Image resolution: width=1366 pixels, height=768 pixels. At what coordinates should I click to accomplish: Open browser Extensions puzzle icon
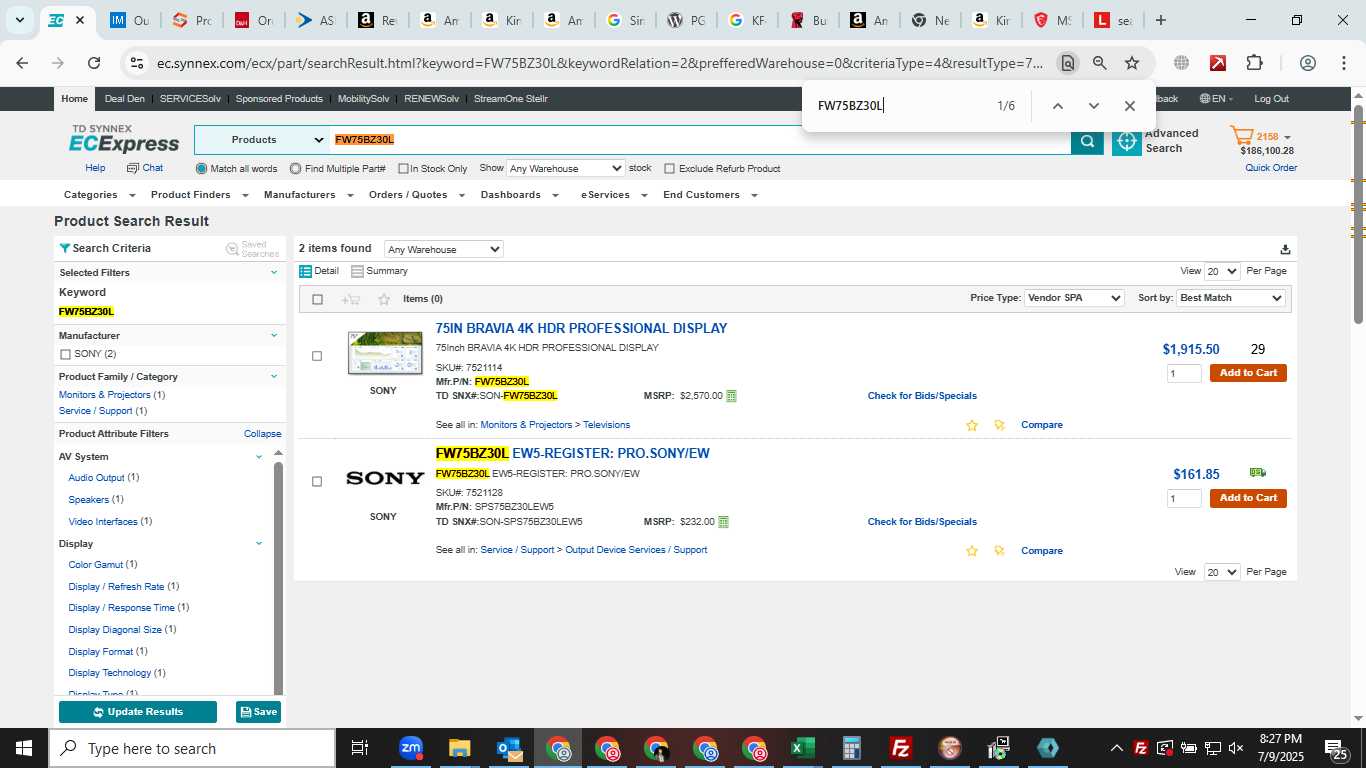1254,63
